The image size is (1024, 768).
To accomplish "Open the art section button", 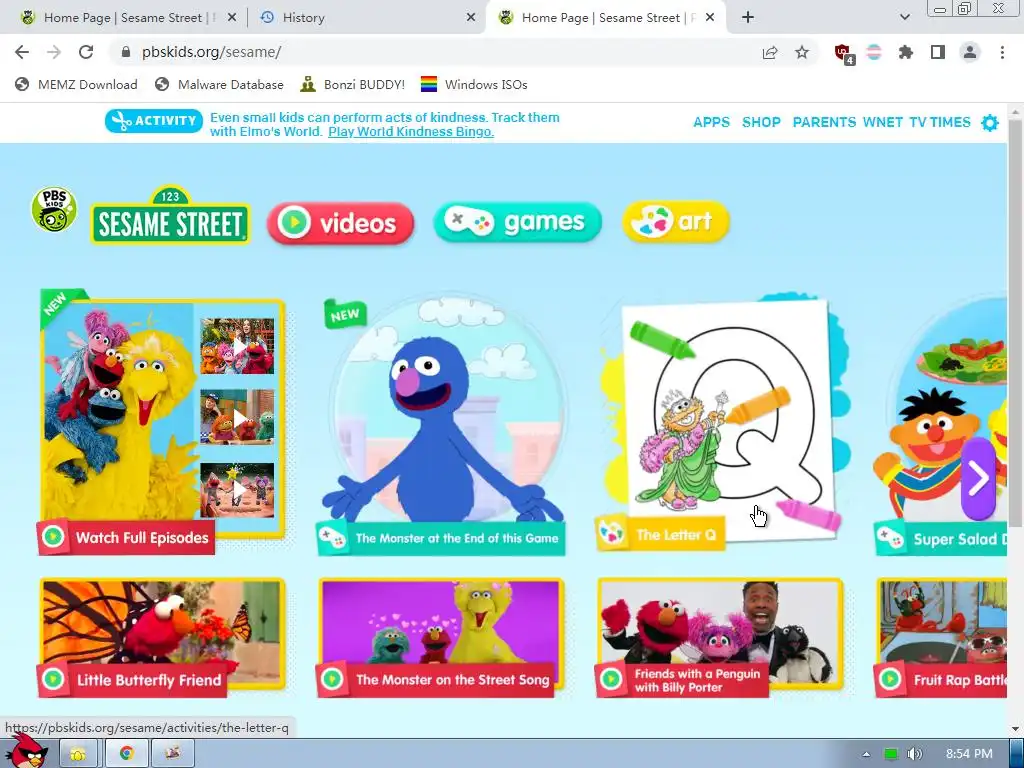I will coord(676,221).
